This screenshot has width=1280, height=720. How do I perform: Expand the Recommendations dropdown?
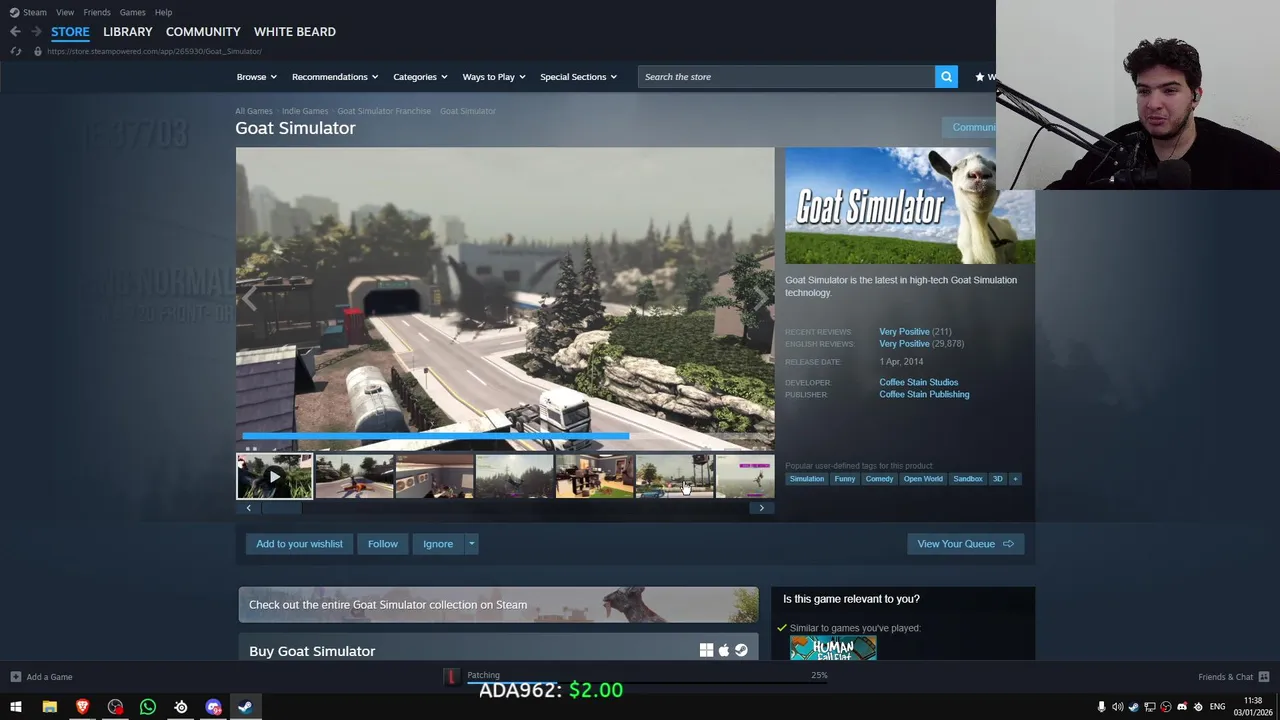pyautogui.click(x=335, y=77)
